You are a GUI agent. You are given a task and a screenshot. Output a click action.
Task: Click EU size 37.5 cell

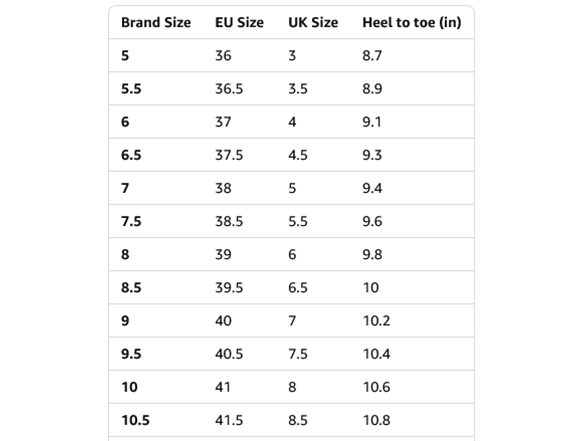pos(229,155)
